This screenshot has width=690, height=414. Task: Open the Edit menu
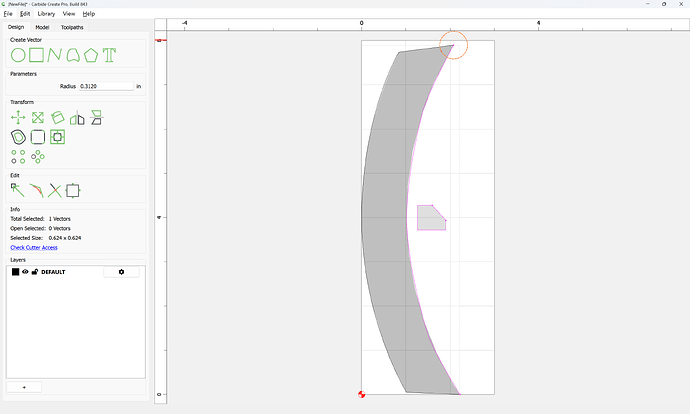click(x=25, y=14)
